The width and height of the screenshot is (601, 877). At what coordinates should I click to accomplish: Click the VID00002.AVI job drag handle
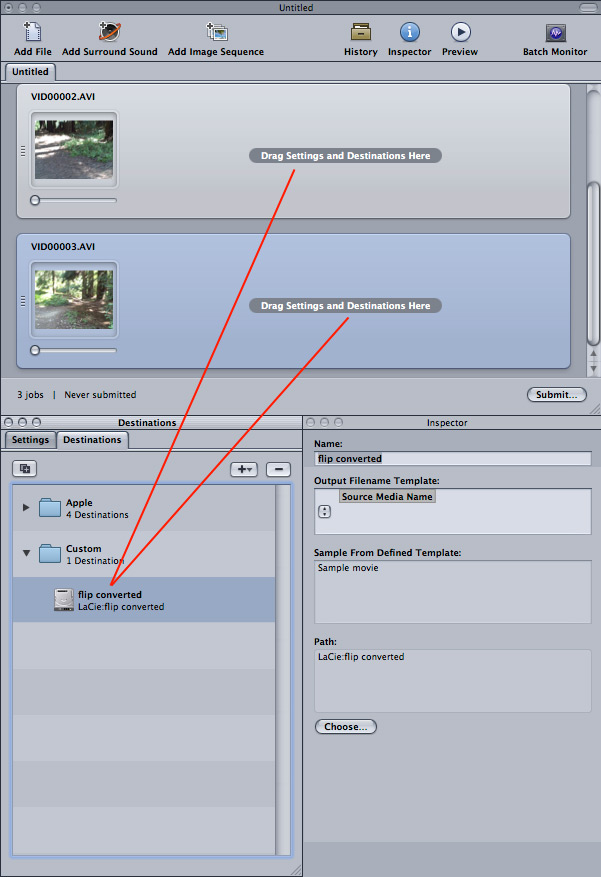(x=23, y=151)
